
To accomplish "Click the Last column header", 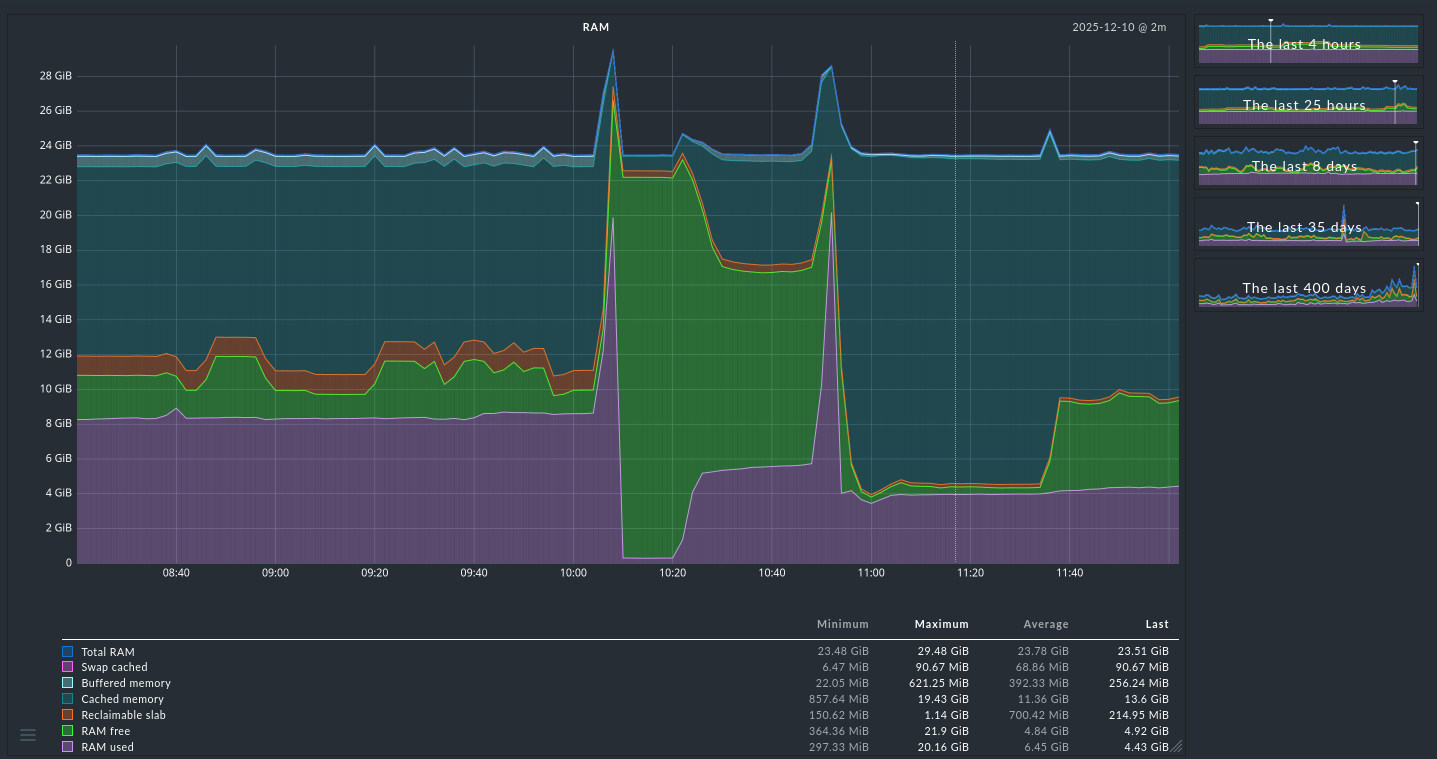I will pyautogui.click(x=1156, y=624).
